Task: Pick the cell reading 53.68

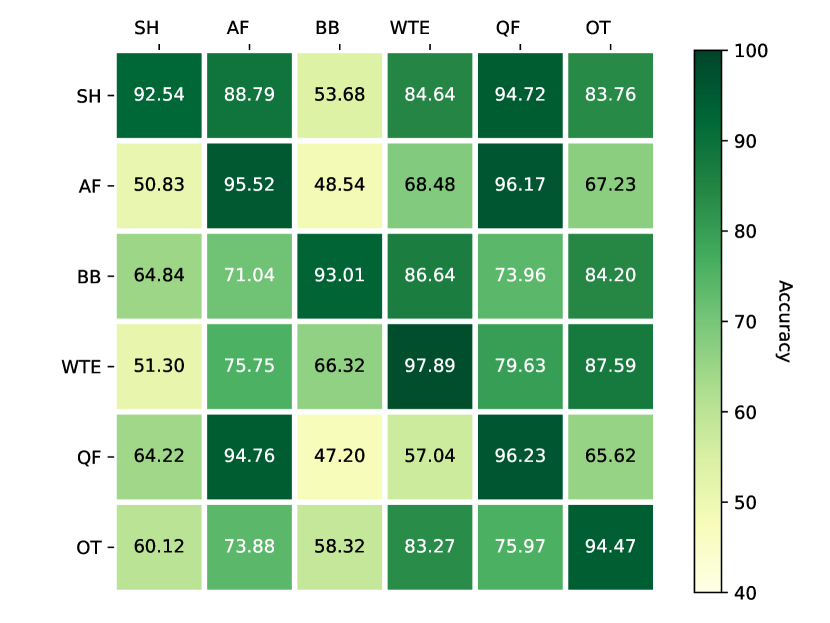Action: (339, 95)
